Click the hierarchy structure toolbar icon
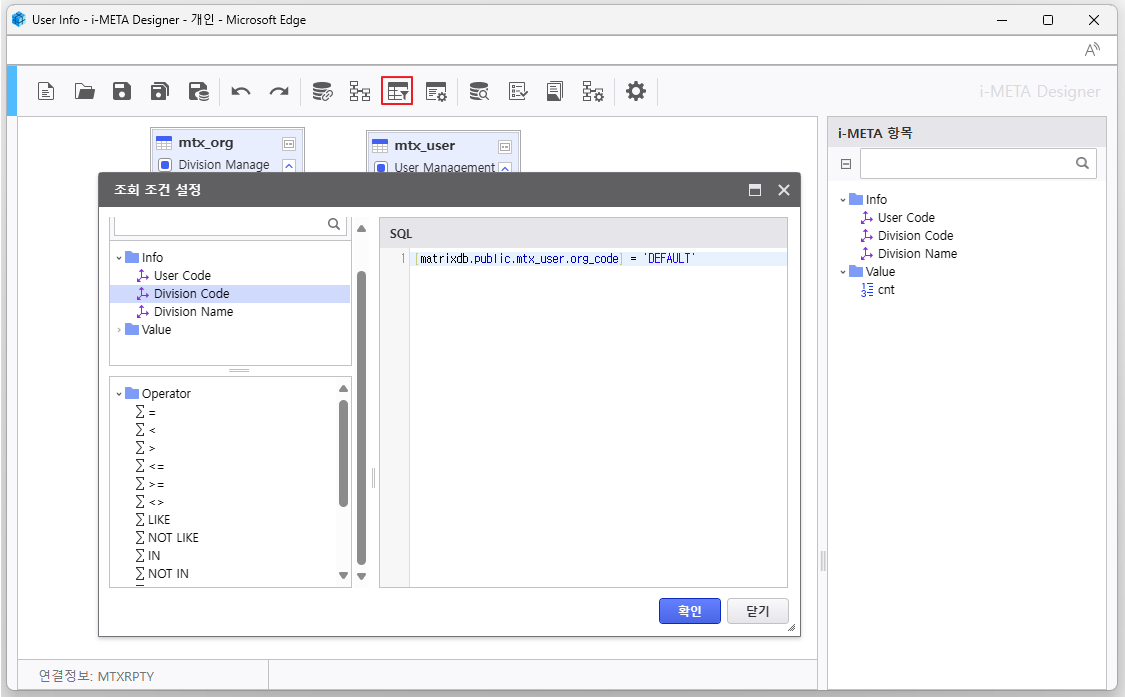Screen dimensions: 1125x697 click(359, 91)
